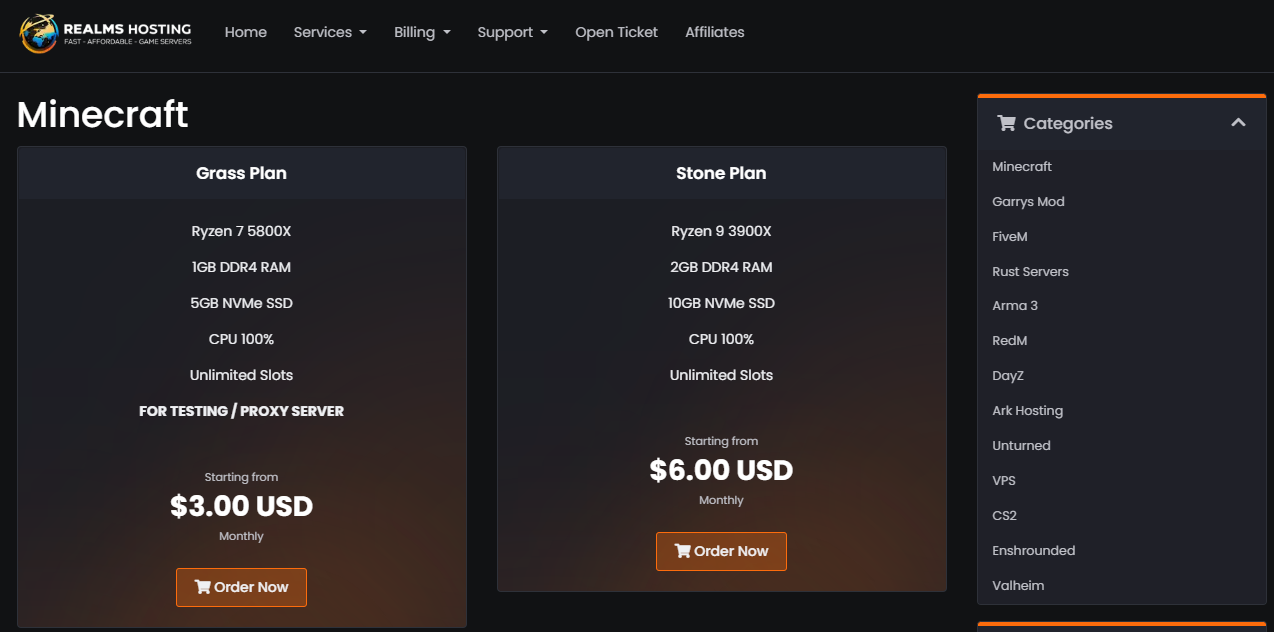1274x632 pixels.
Task: Browse the FiveM category
Action: (x=1010, y=236)
